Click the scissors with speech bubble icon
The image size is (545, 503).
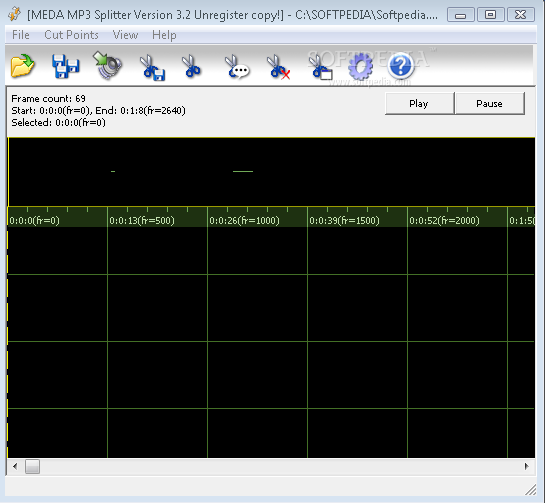(x=237, y=67)
